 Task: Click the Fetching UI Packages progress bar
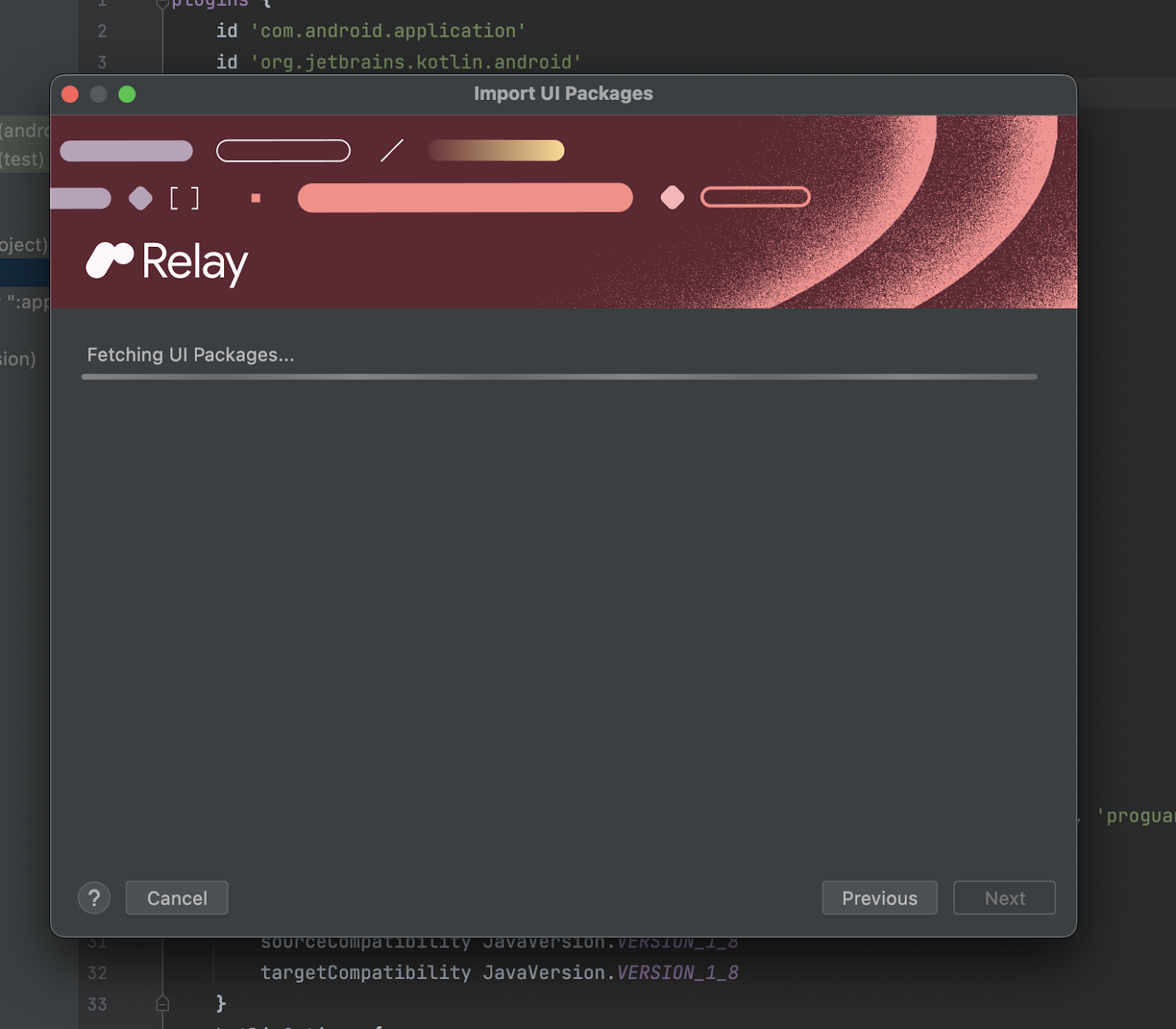pyautogui.click(x=559, y=376)
